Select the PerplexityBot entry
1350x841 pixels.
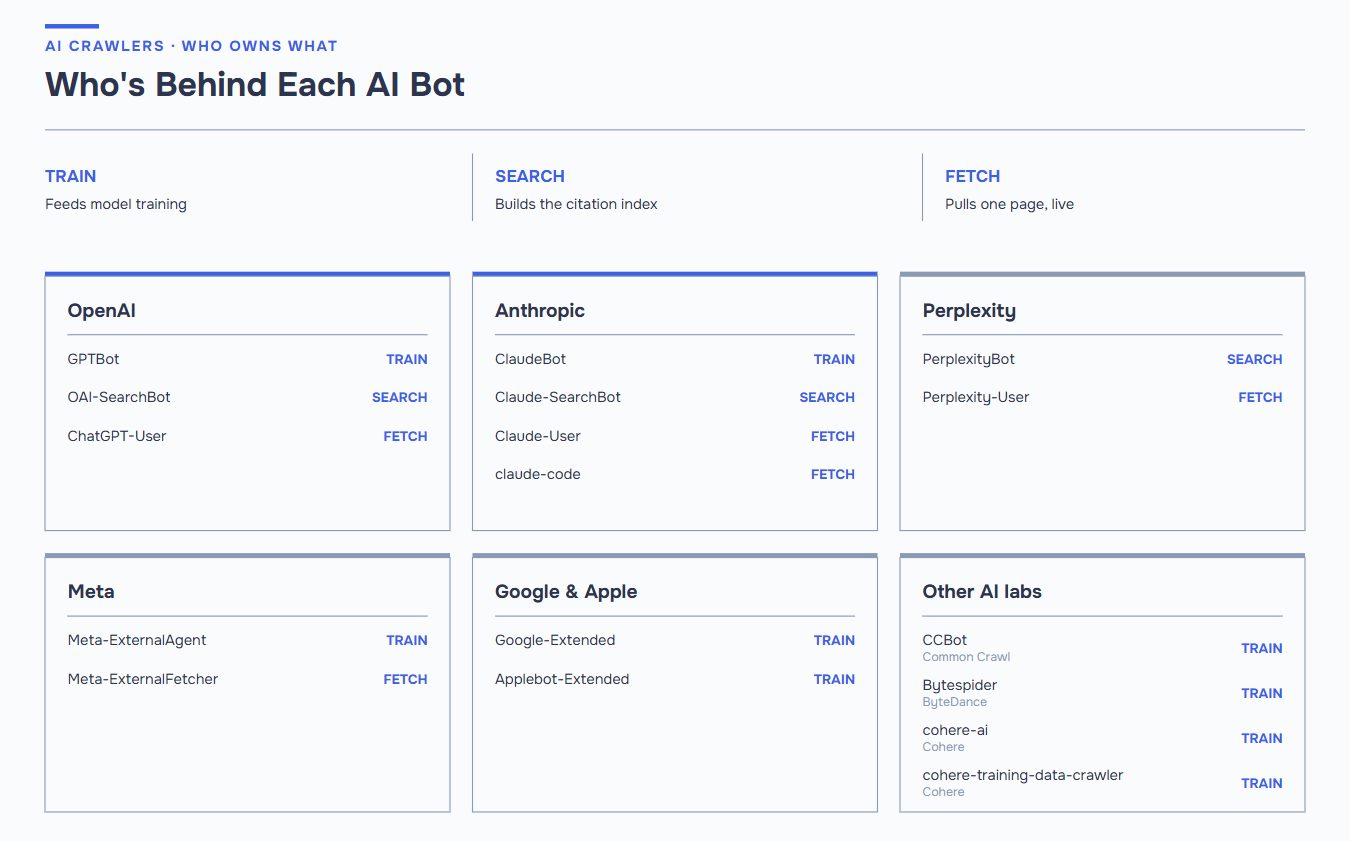(969, 359)
